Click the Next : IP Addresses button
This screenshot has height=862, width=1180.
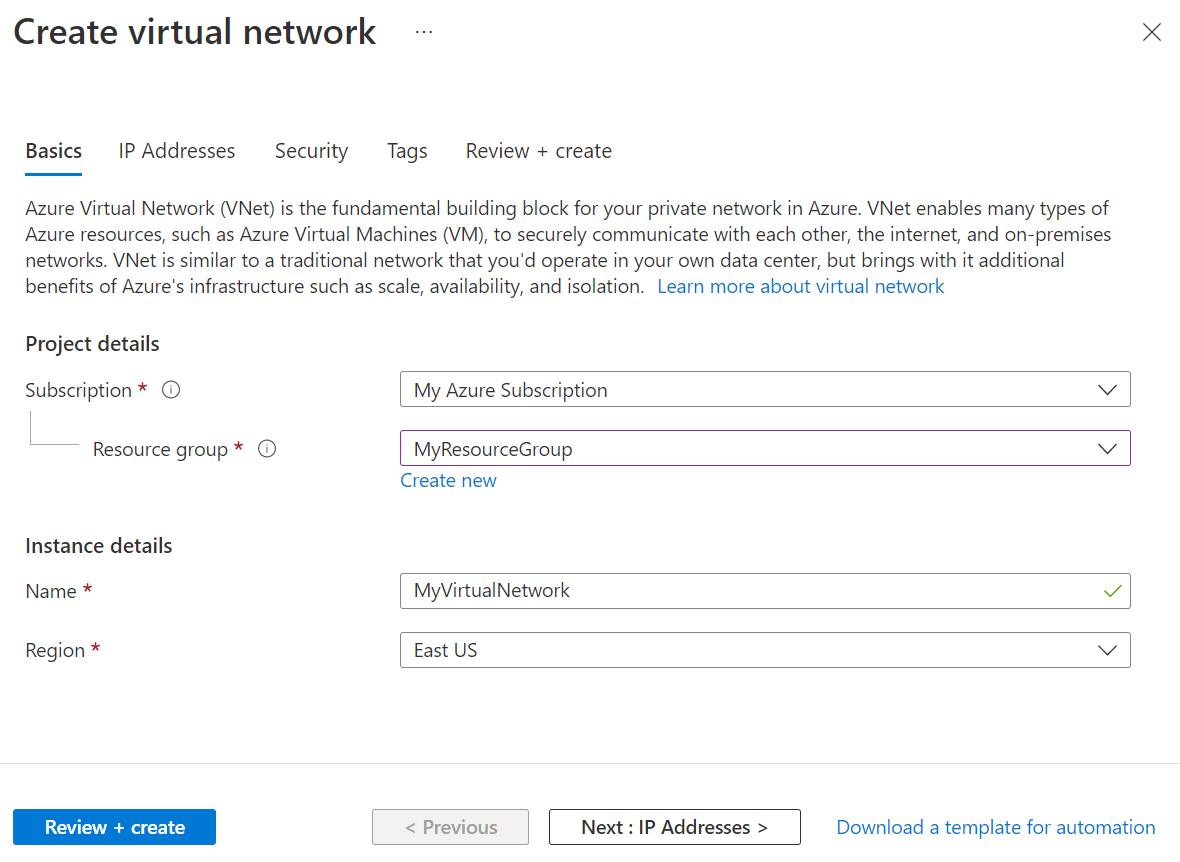pos(674,827)
